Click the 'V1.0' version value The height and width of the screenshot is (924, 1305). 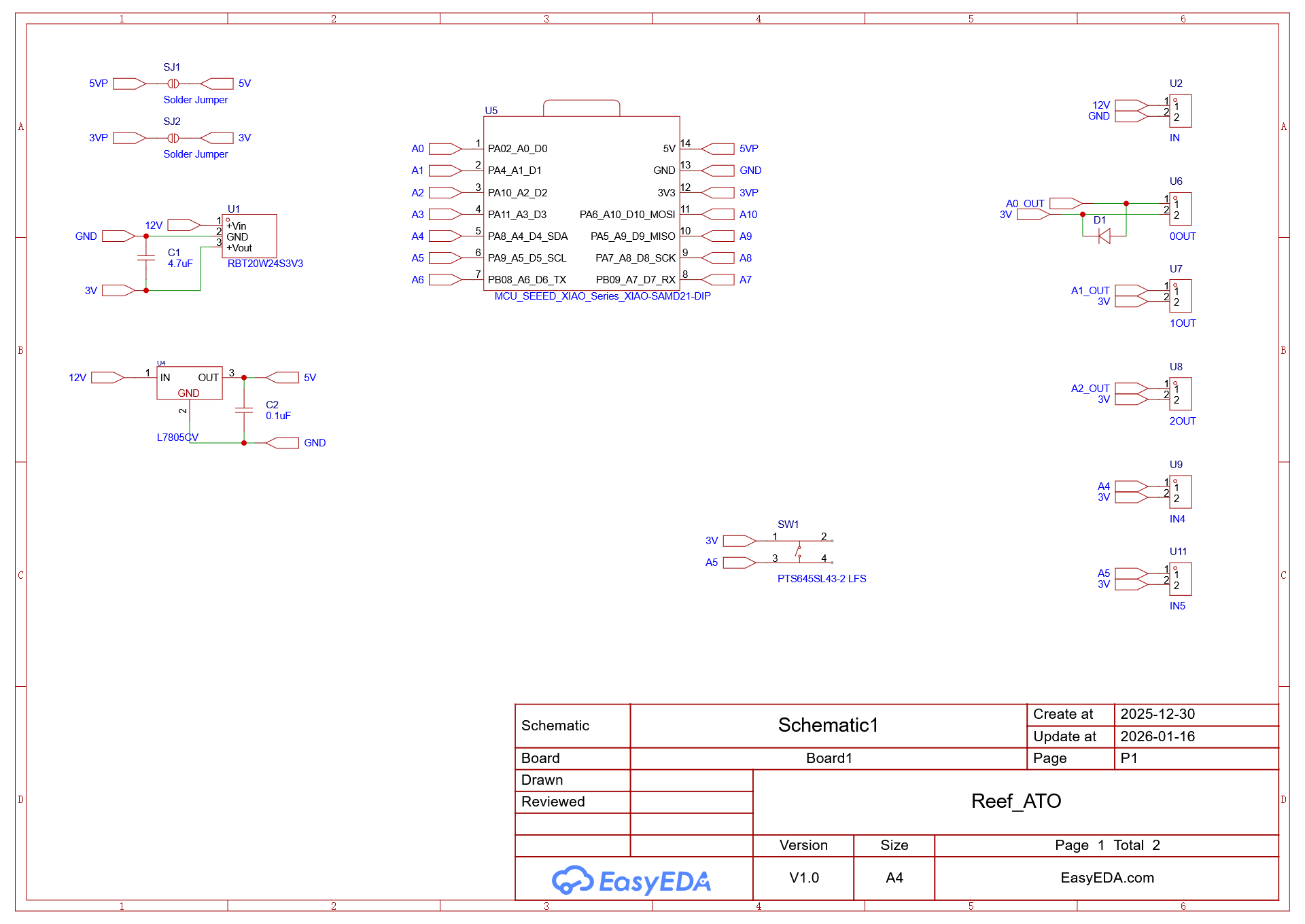(804, 878)
